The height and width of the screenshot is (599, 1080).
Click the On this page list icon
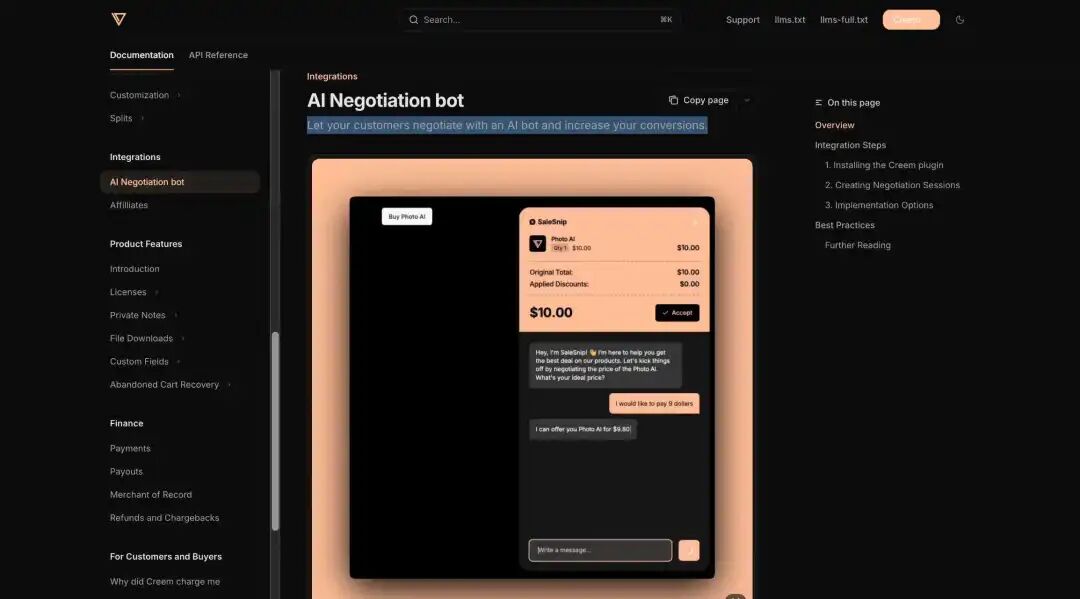pyautogui.click(x=818, y=103)
